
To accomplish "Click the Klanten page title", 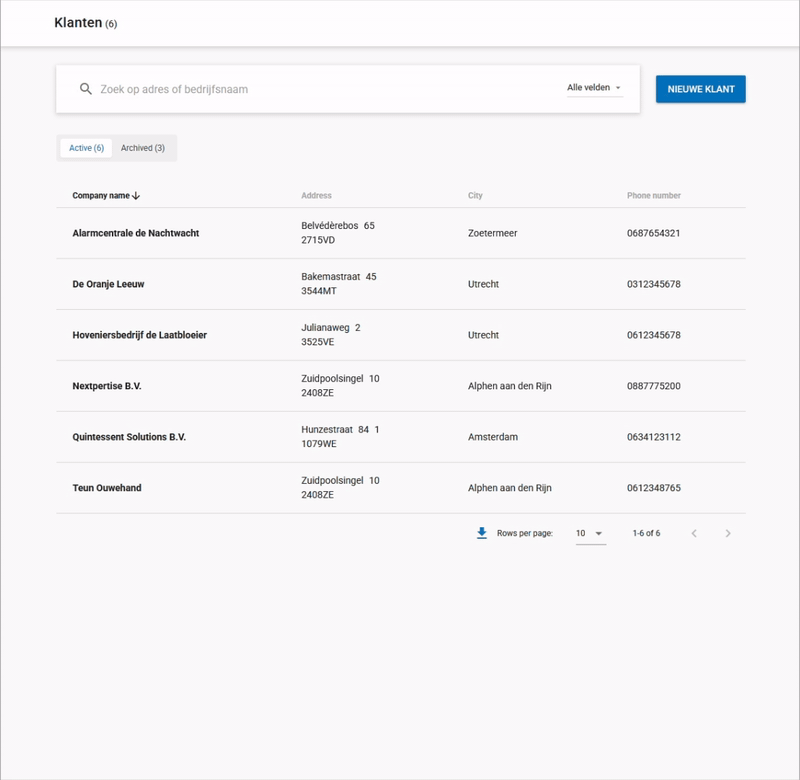I will tap(78, 23).
